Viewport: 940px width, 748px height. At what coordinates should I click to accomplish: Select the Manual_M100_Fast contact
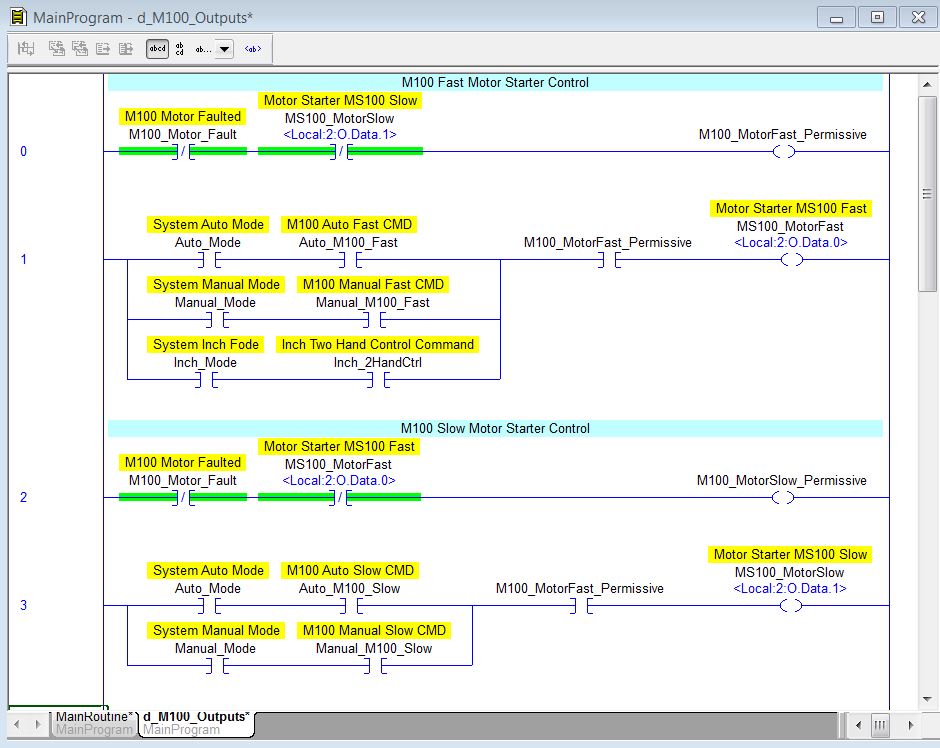373,319
